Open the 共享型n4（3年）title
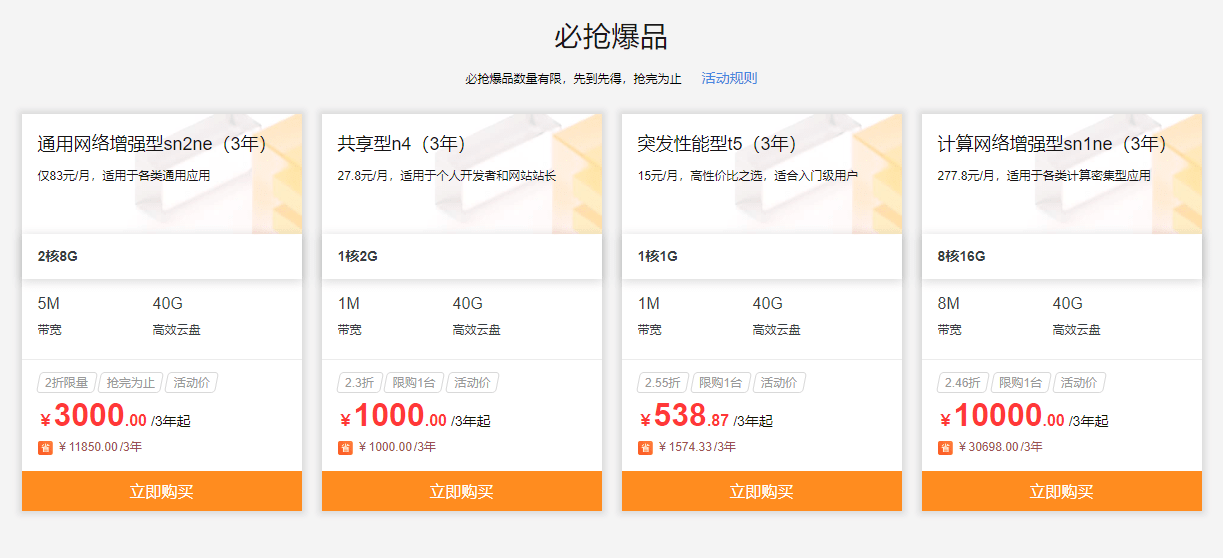 coord(402,144)
